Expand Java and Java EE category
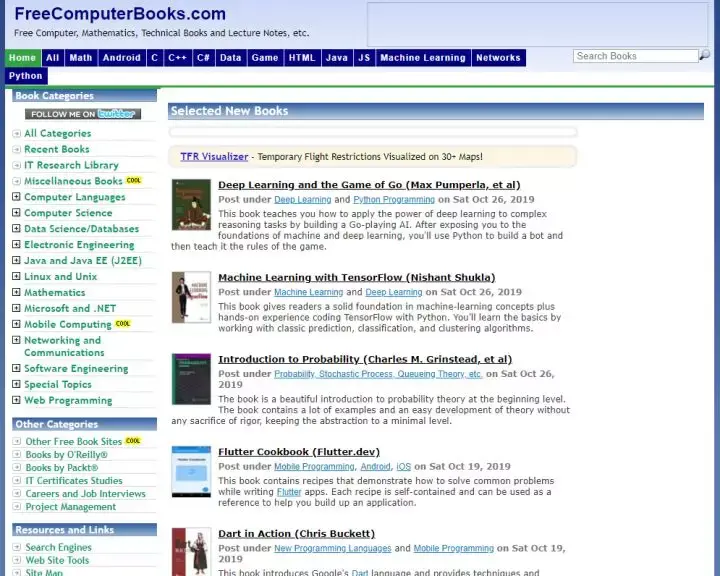 [x=16, y=260]
